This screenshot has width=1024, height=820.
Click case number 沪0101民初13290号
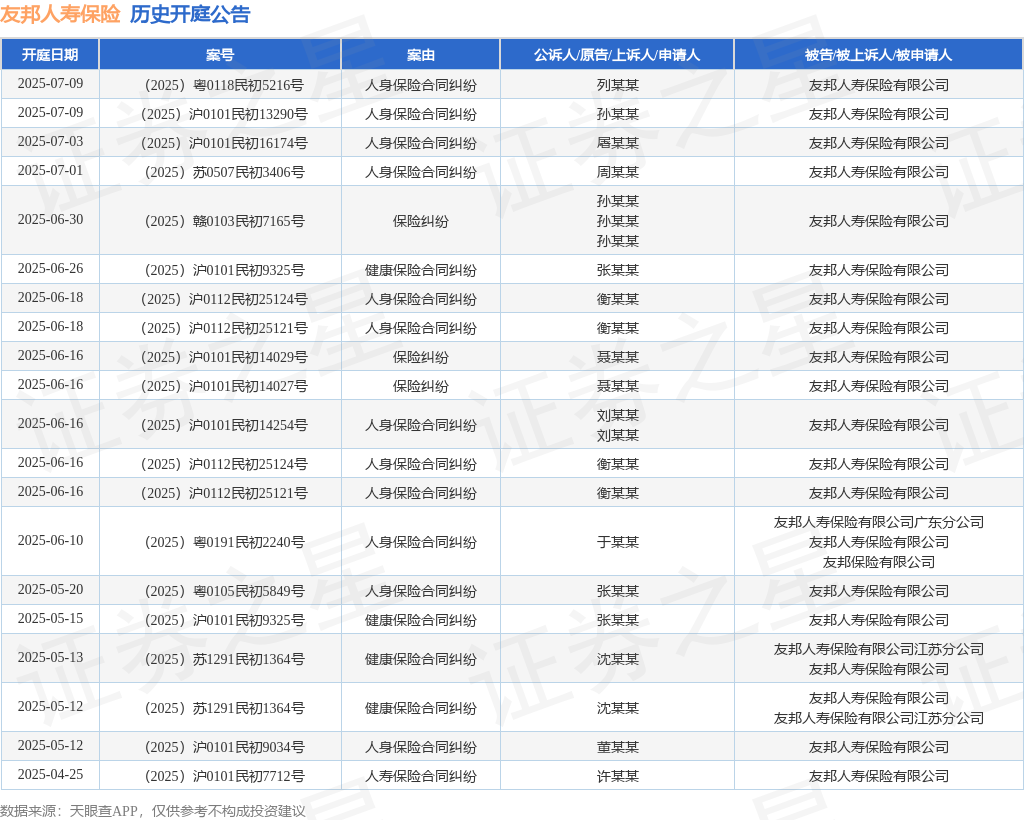pos(224,114)
